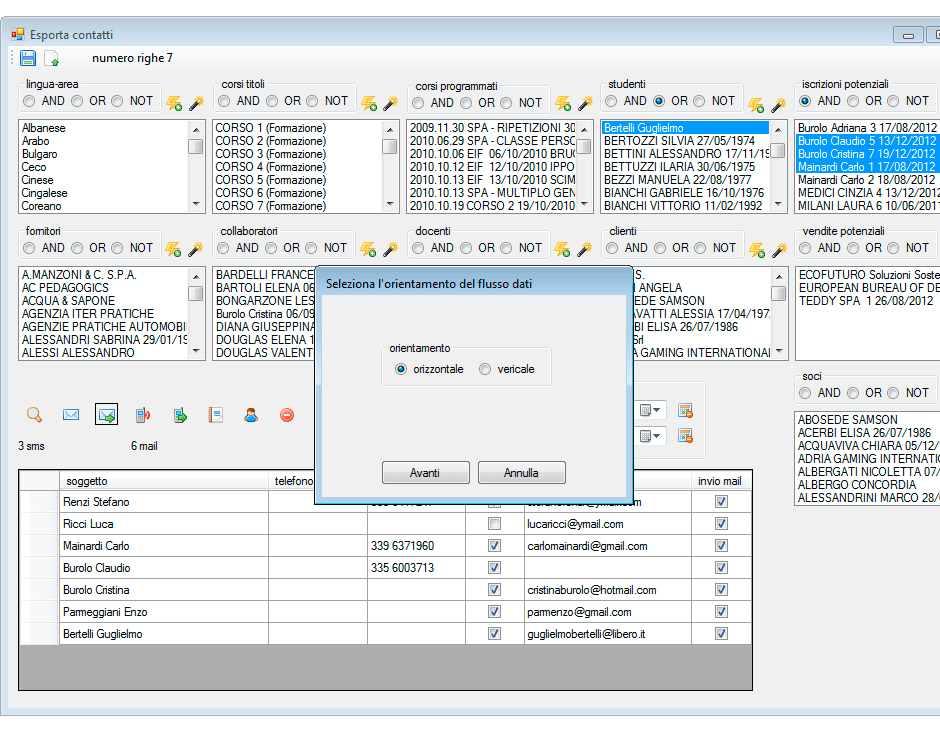
Task: Select TEDDY SPA in vendite potenziali list
Action: pyautogui.click(x=866, y=301)
